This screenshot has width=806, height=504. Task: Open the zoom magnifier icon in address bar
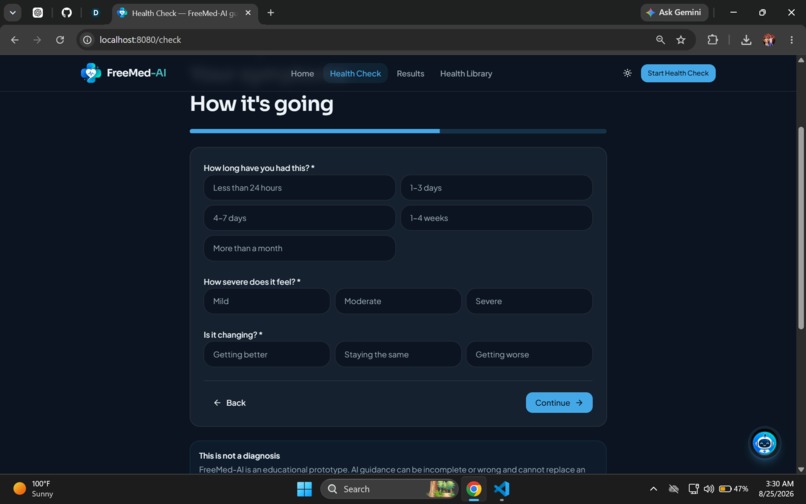coord(660,40)
